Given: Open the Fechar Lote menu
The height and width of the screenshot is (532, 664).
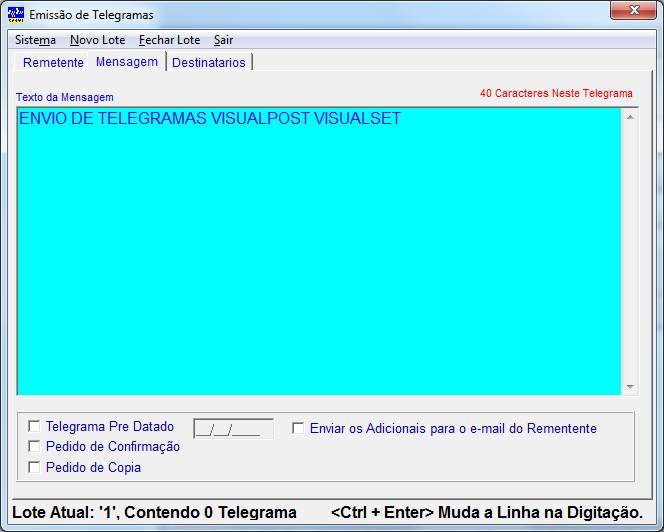Looking at the screenshot, I should [x=169, y=40].
